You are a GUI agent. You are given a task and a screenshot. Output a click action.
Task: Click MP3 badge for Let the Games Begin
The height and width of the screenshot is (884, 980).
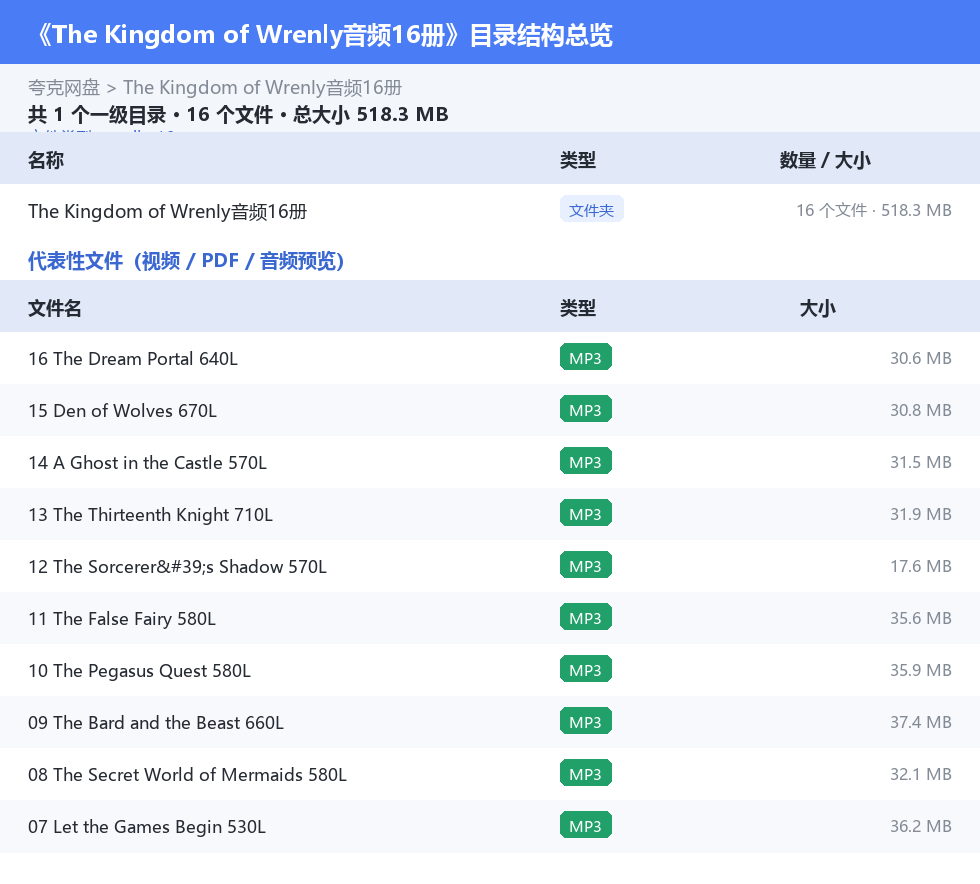[586, 825]
